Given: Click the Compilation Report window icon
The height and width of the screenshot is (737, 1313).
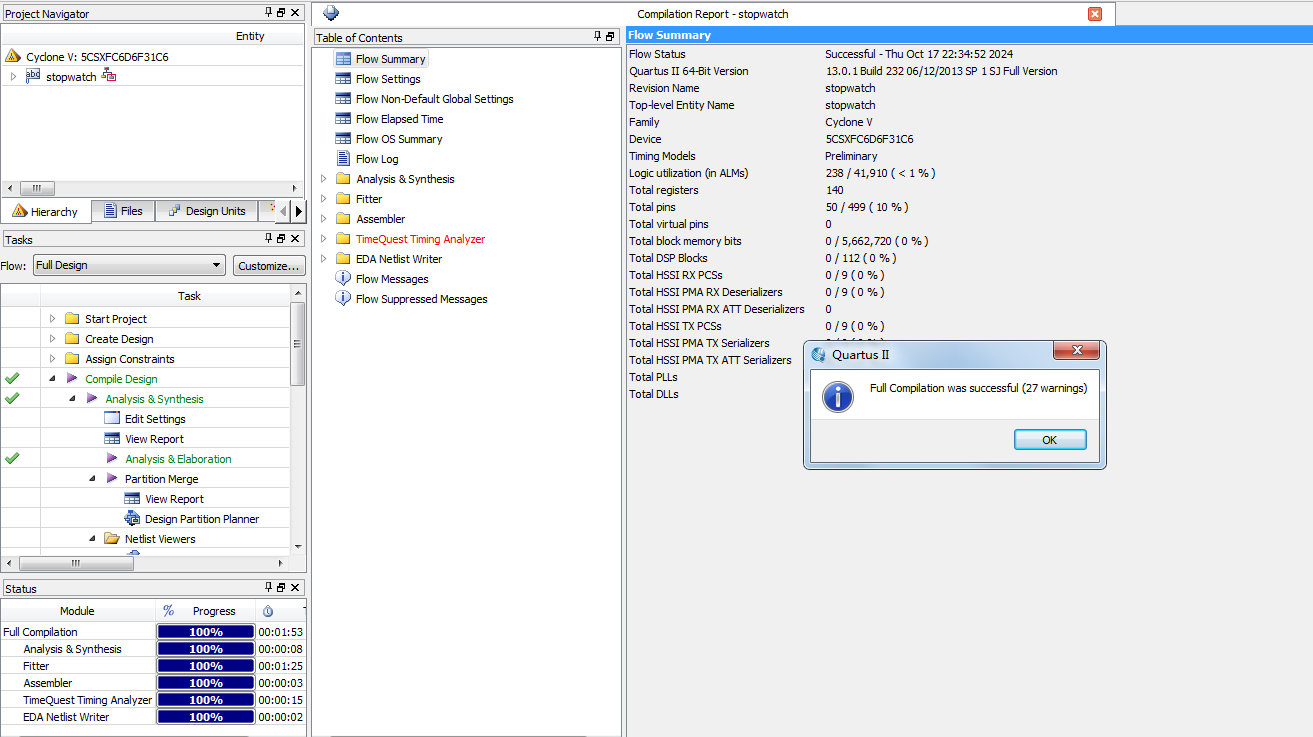Looking at the screenshot, I should (331, 13).
